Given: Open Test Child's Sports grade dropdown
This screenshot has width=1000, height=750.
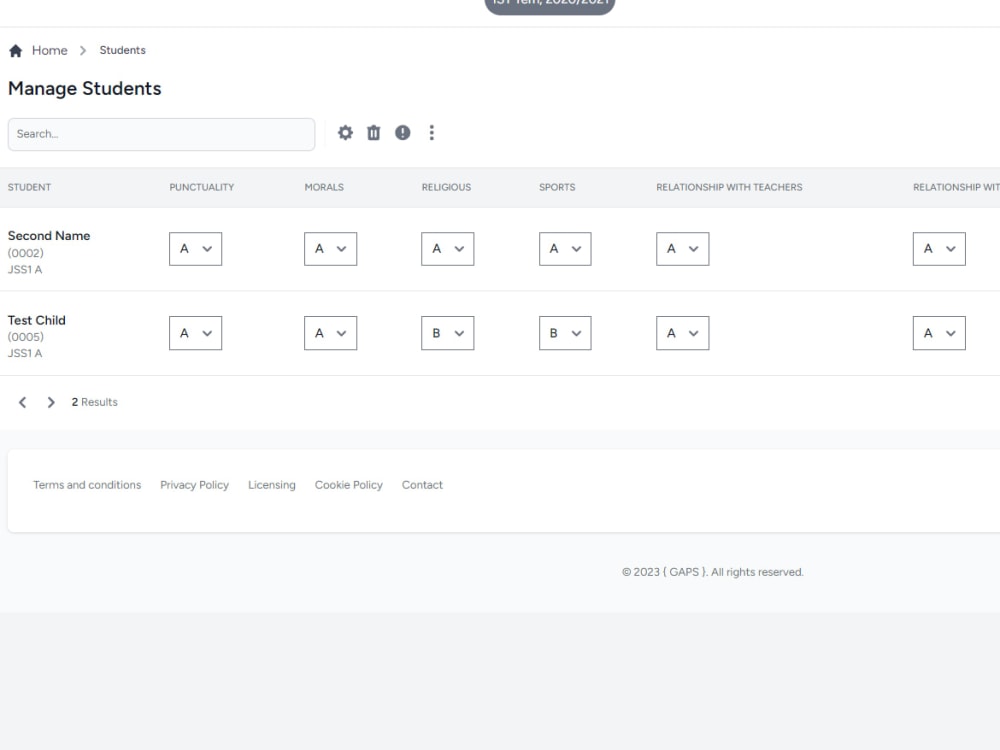Looking at the screenshot, I should coord(564,332).
